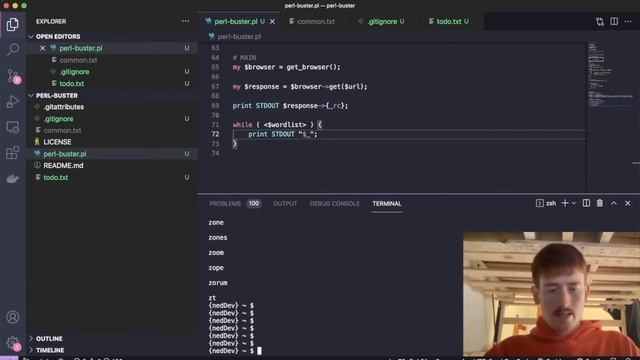The height and width of the screenshot is (360, 640).
Task: Select the zsh terminal indicator
Action: 546,203
